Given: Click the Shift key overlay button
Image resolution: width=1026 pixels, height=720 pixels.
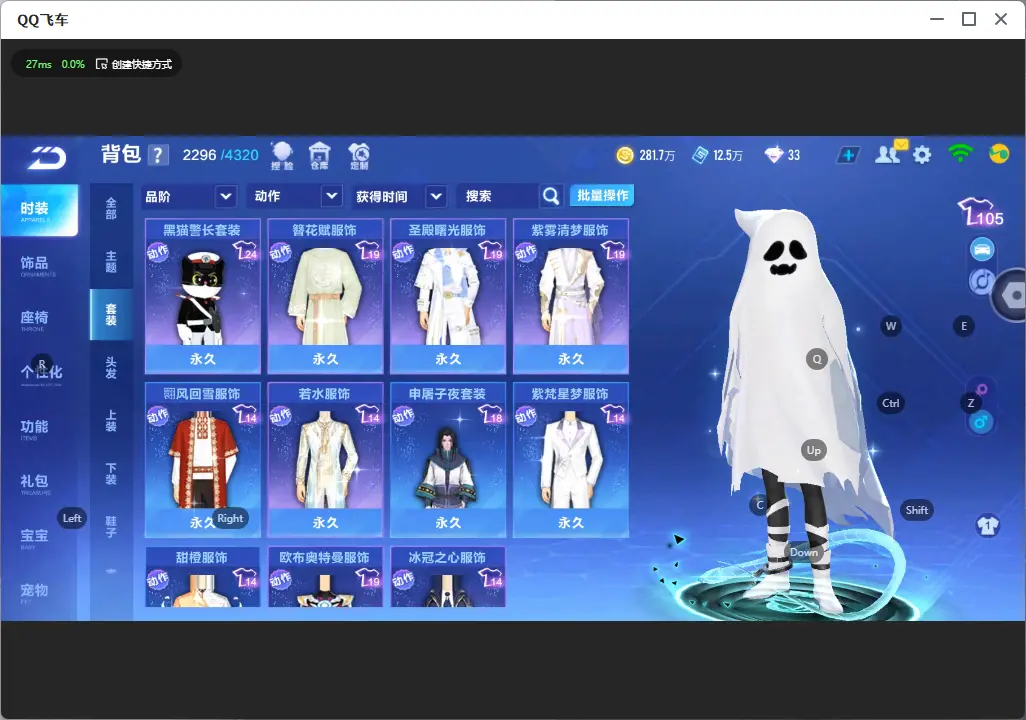Looking at the screenshot, I should [x=916, y=510].
